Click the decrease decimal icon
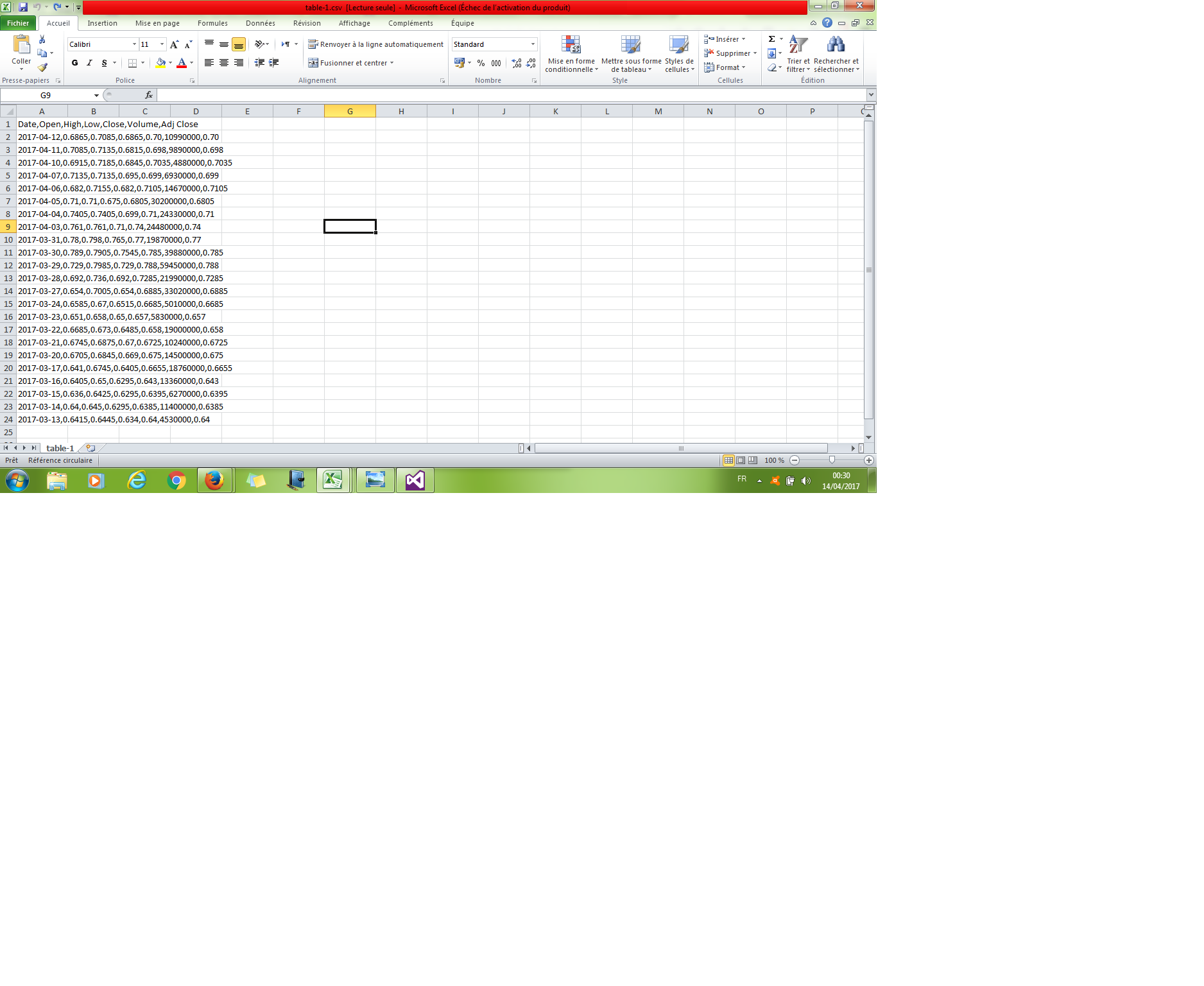Viewport: 1204px width, 986px height. 531,63
